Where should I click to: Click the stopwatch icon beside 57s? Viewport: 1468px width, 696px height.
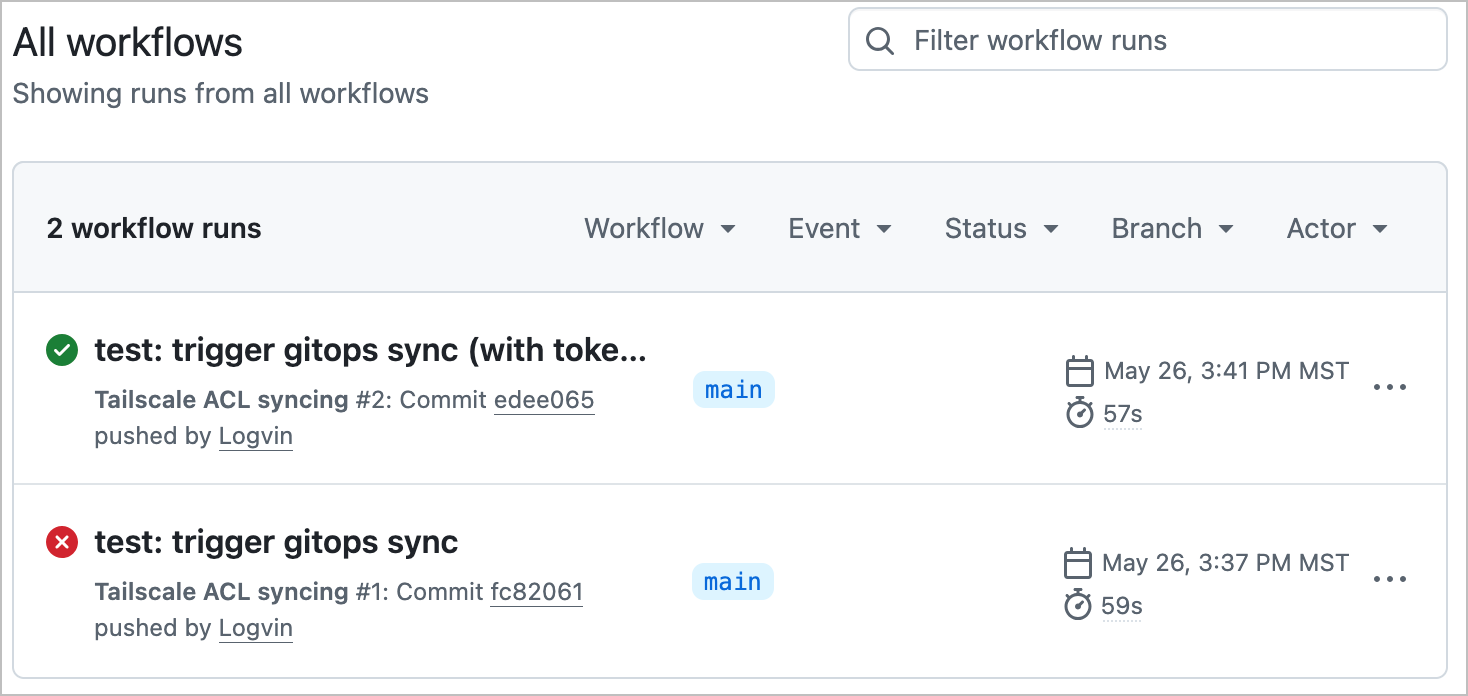click(x=1080, y=412)
